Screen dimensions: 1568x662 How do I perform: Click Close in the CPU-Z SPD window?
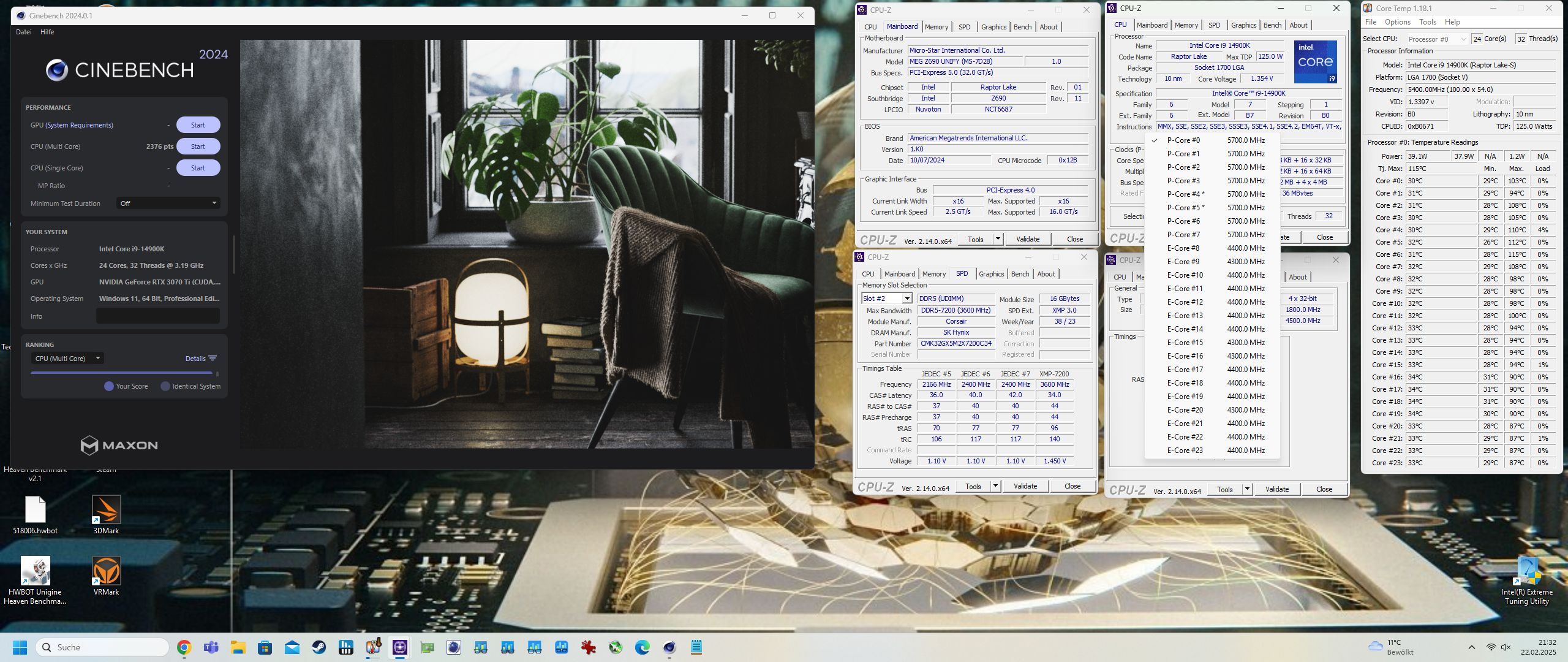pyautogui.click(x=1072, y=486)
